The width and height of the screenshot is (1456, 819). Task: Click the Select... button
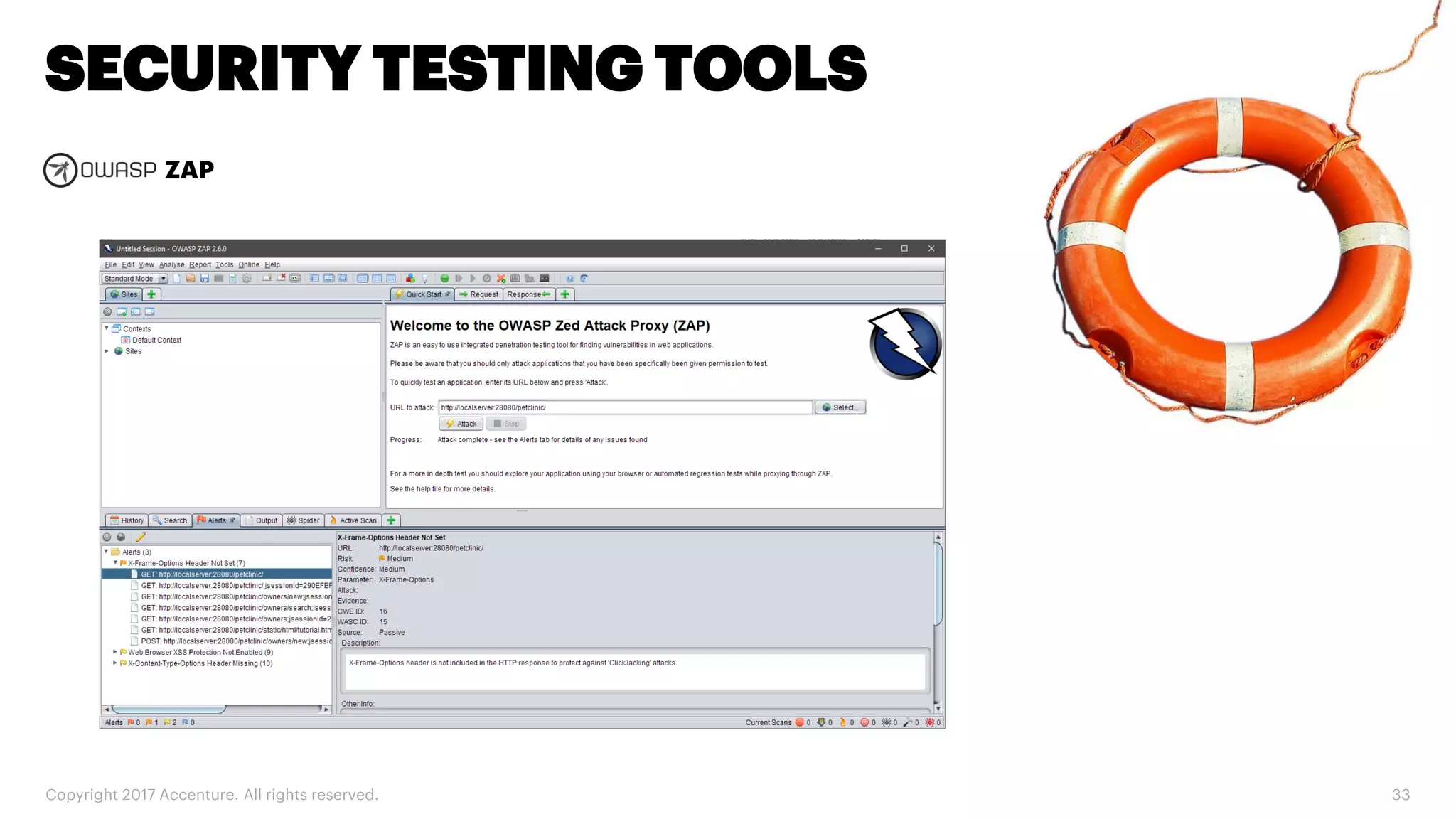tap(840, 407)
